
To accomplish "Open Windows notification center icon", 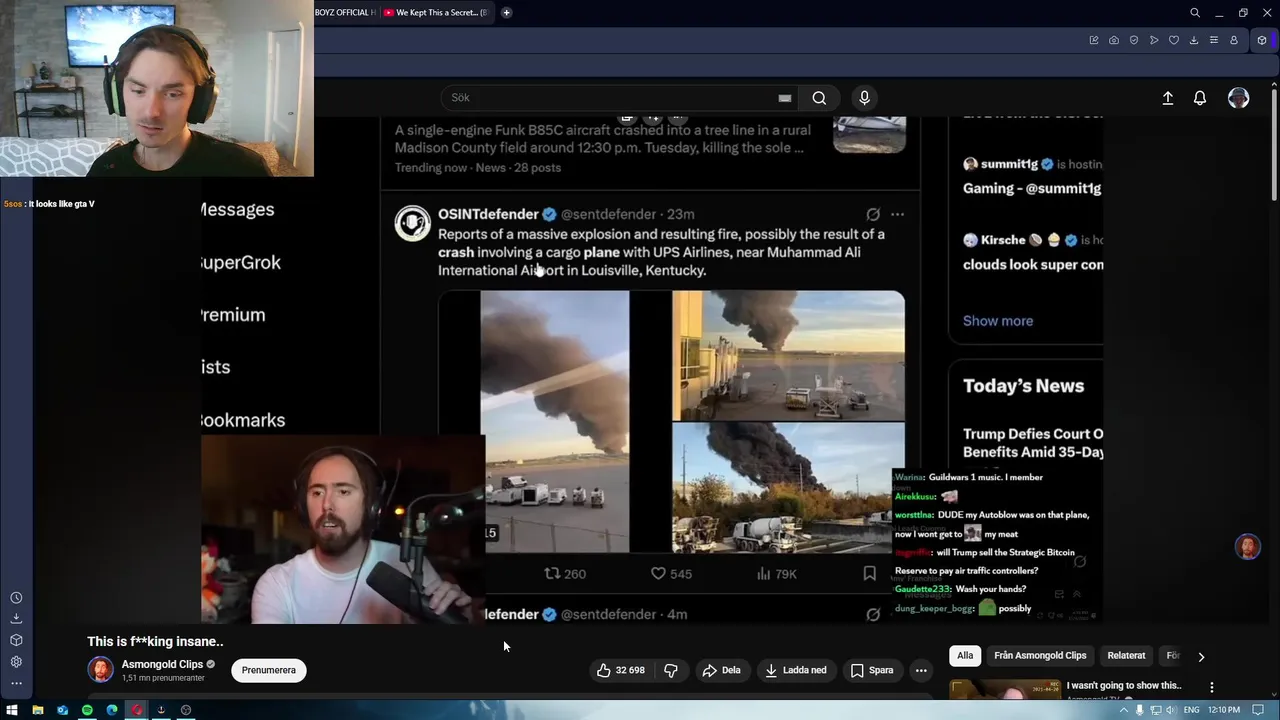I will coord(1258,710).
